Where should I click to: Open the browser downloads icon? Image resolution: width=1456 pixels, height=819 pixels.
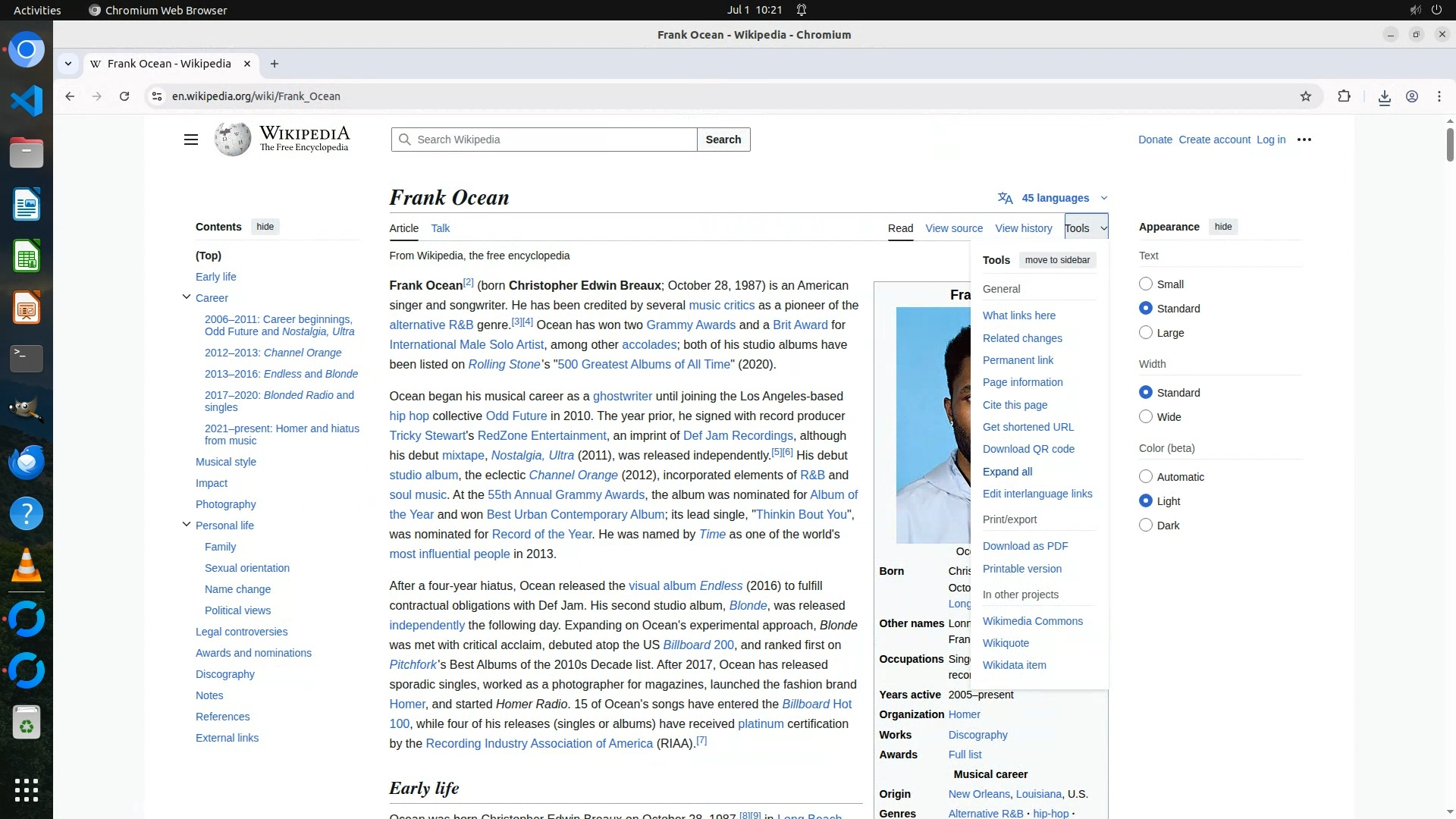[x=1384, y=96]
